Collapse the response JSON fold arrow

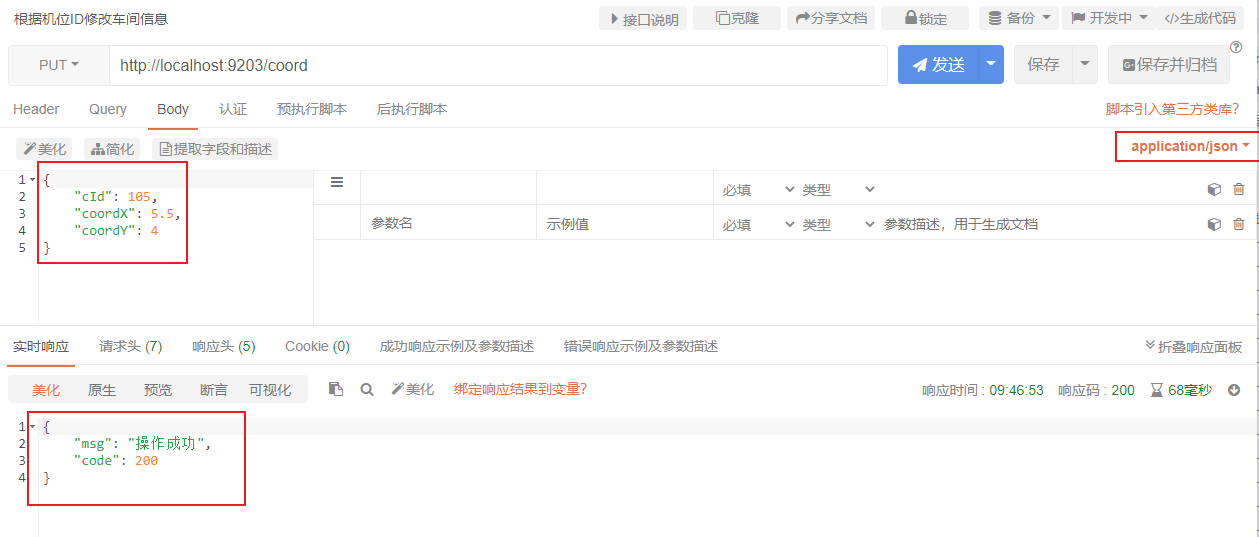32,427
